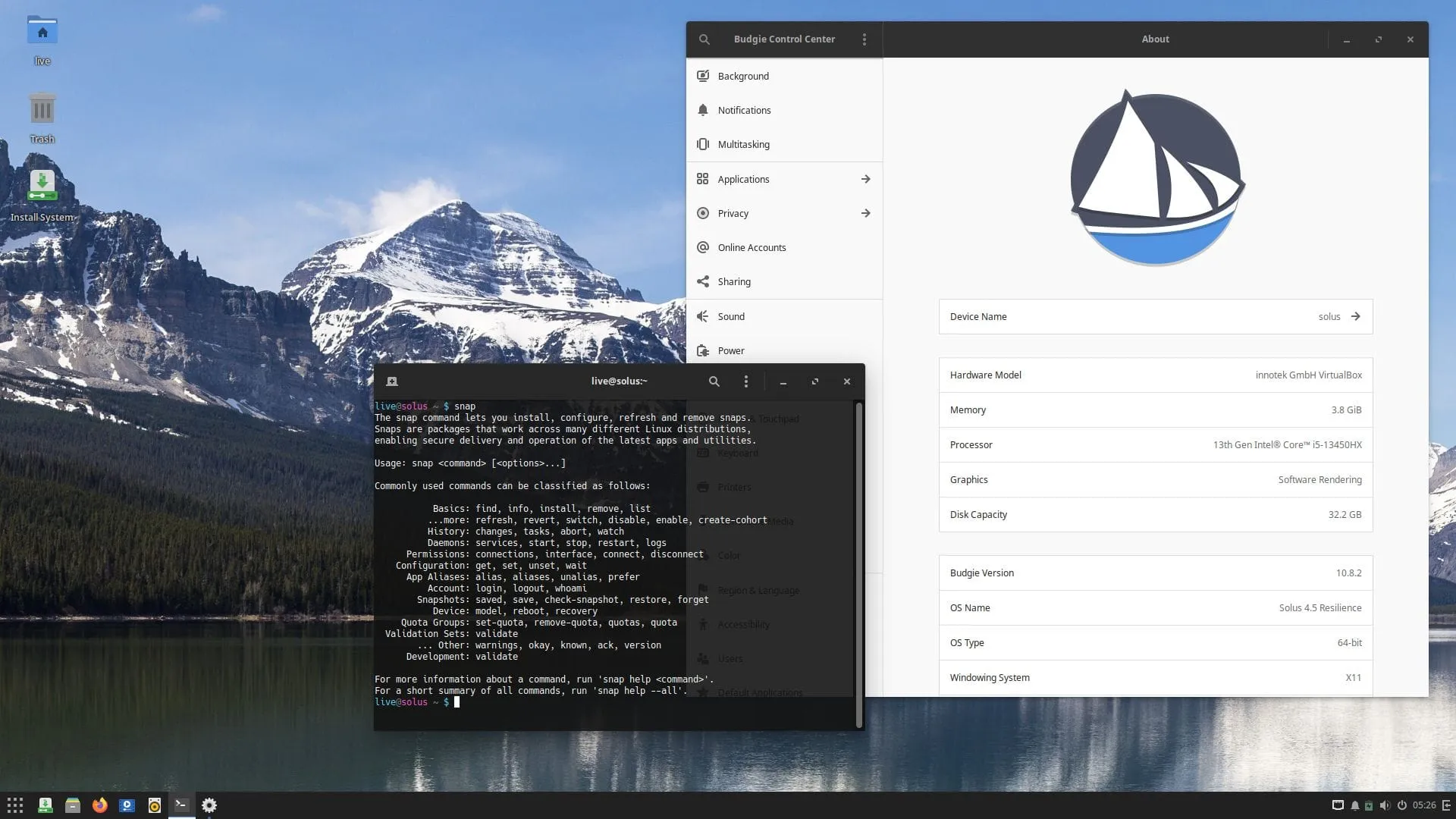
Task: Click the settings gear in taskbar
Action: [209, 805]
